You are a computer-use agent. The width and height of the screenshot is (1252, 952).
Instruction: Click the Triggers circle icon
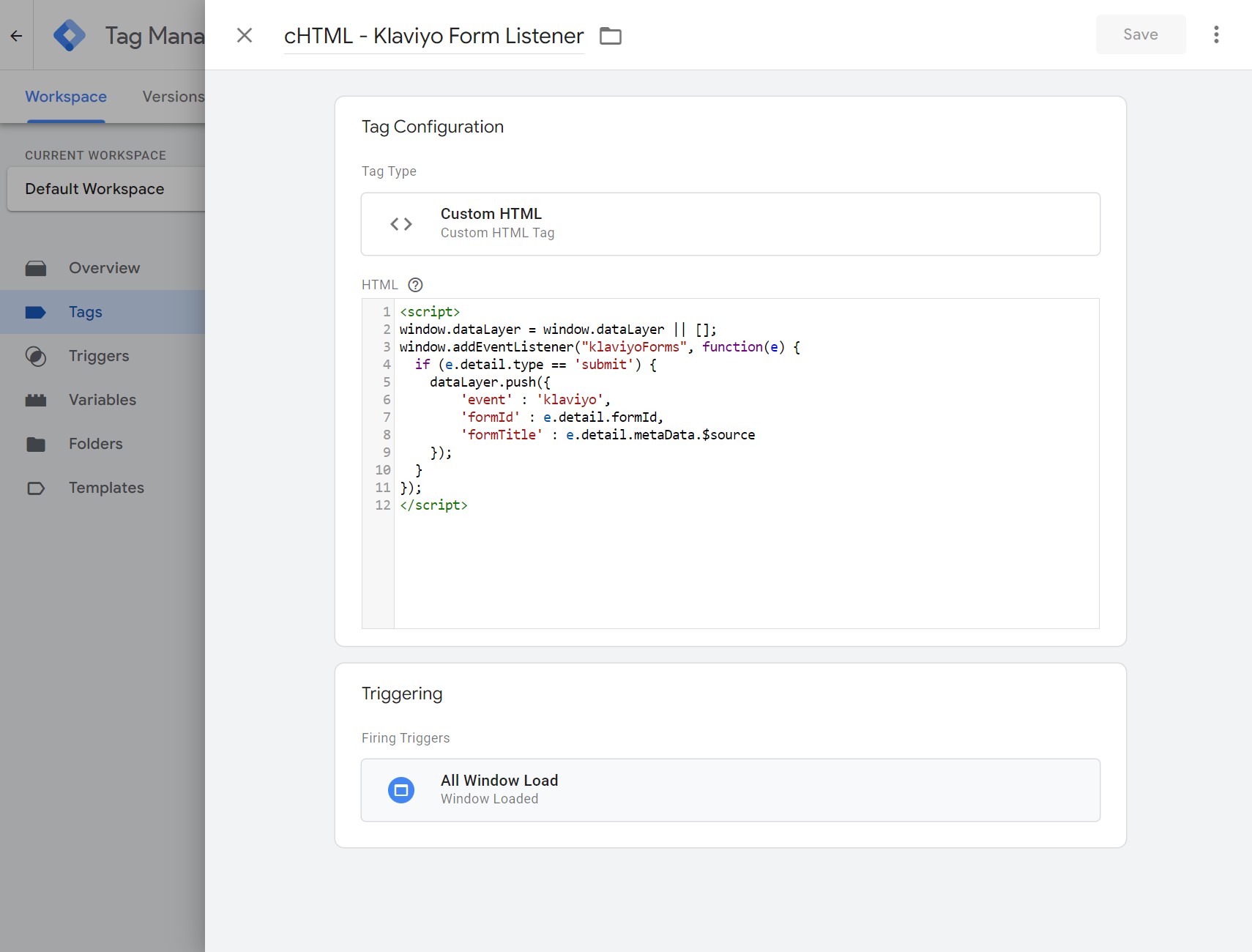coord(36,357)
